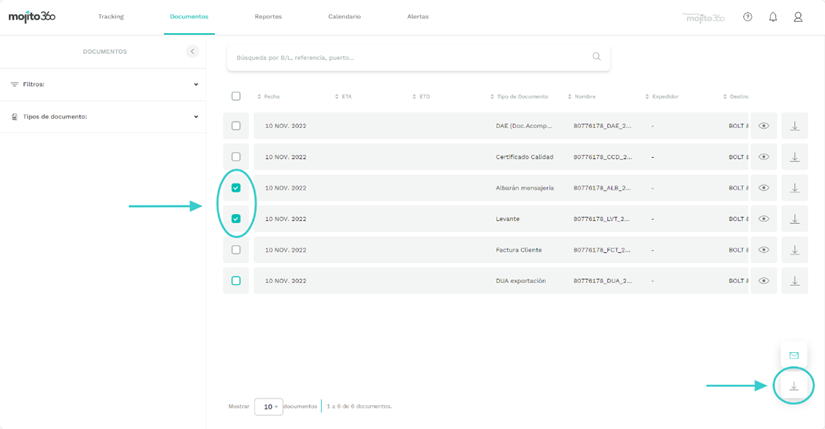Open the Mostrar 10 rows dropdown
Screen dimensions: 825x429
coord(268,407)
